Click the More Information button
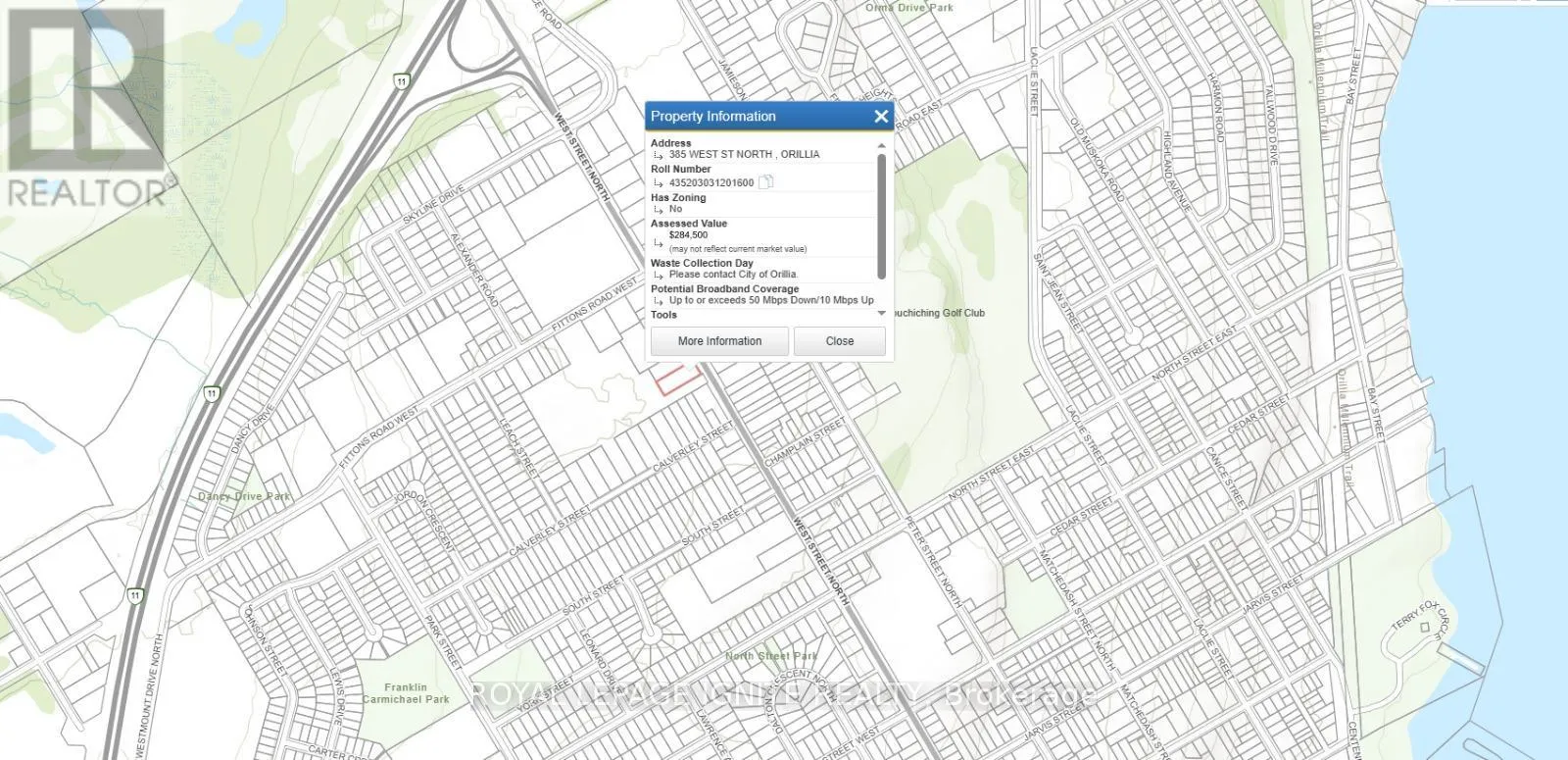 coord(719,341)
